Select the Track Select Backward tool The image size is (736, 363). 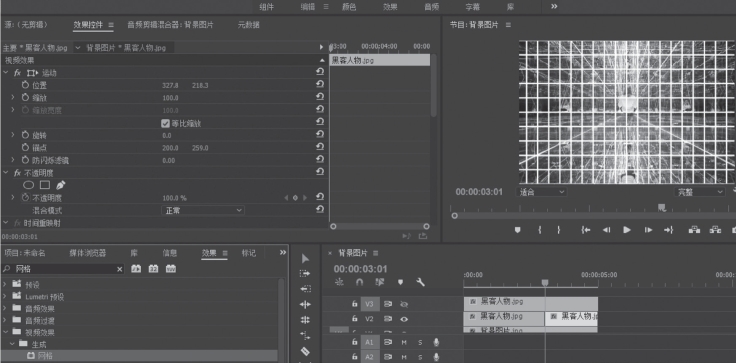coord(305,289)
